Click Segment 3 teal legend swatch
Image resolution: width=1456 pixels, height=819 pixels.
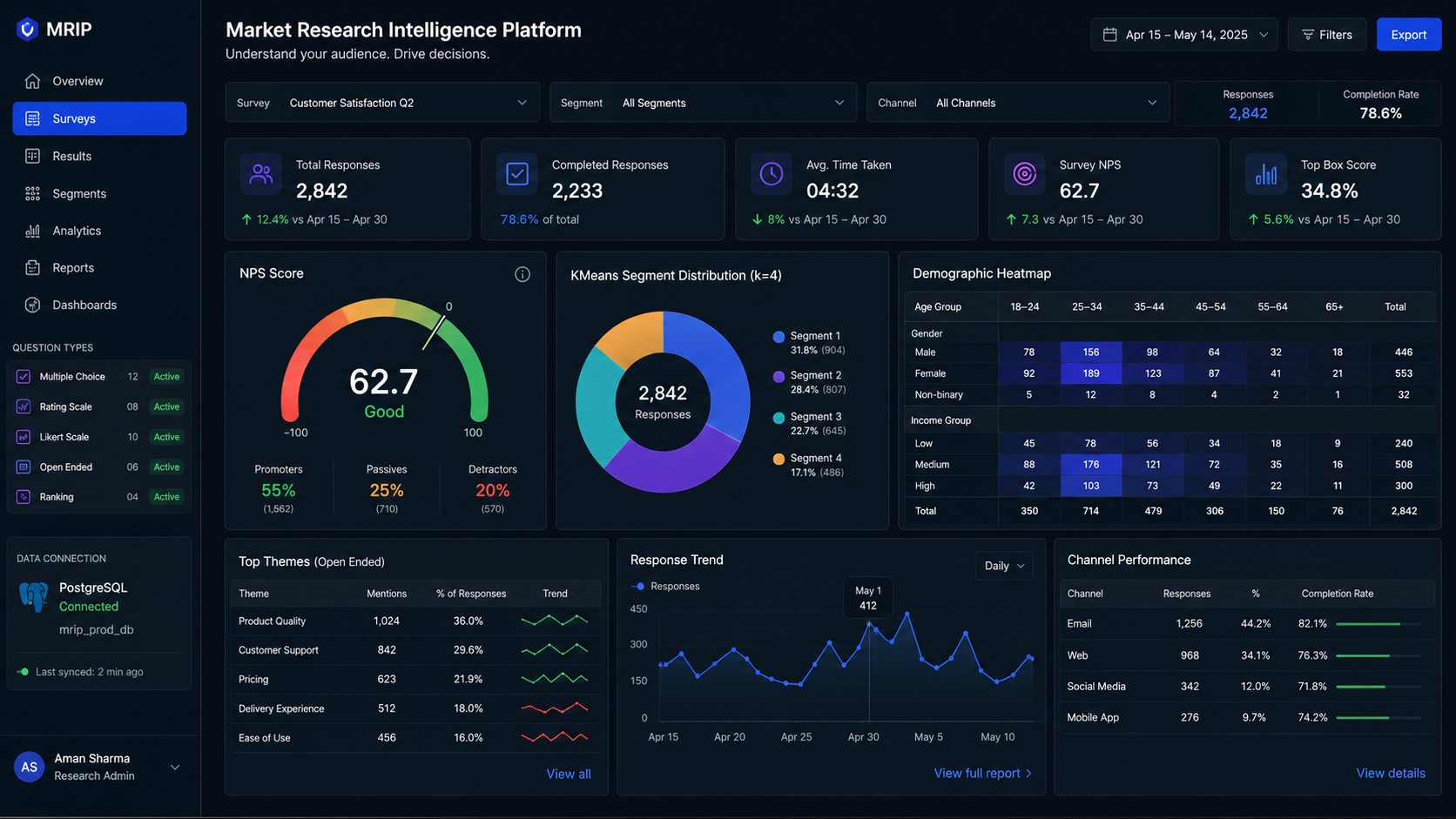click(779, 418)
